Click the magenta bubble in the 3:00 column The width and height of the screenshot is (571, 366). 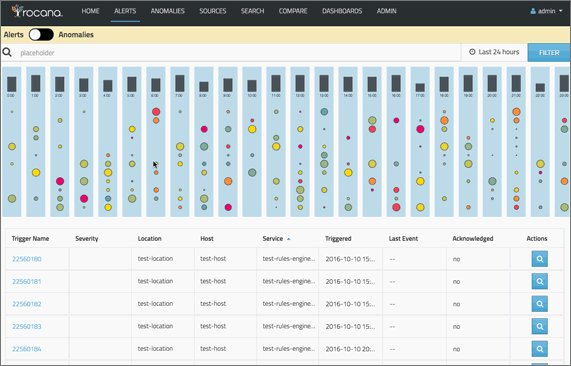point(84,198)
